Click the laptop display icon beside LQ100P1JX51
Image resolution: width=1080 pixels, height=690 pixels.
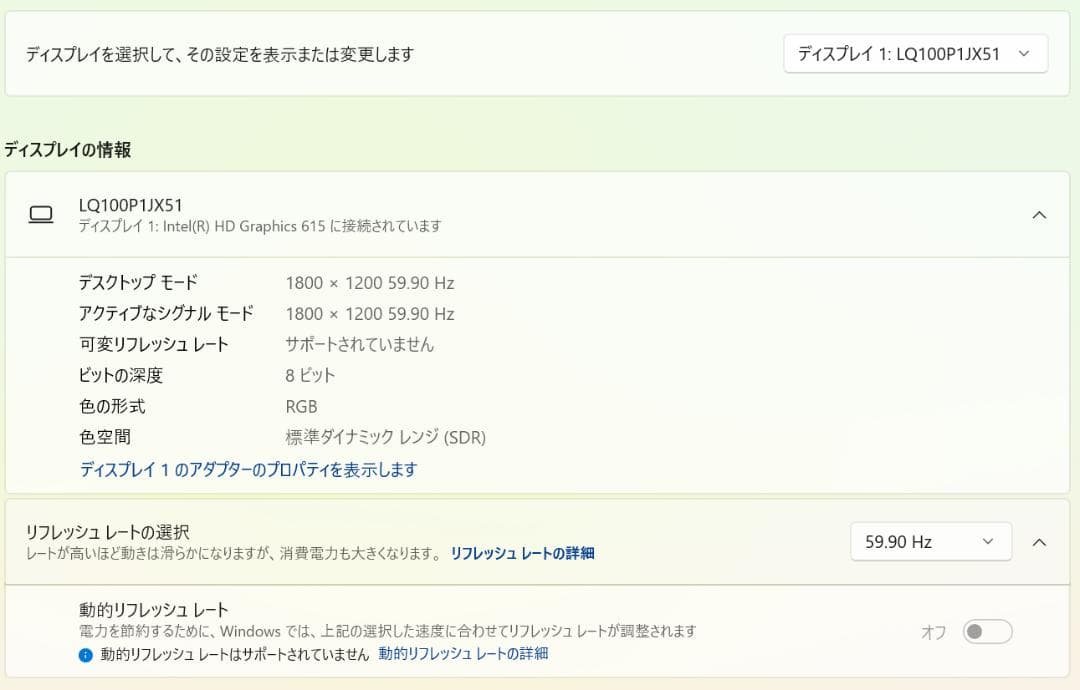[41, 215]
